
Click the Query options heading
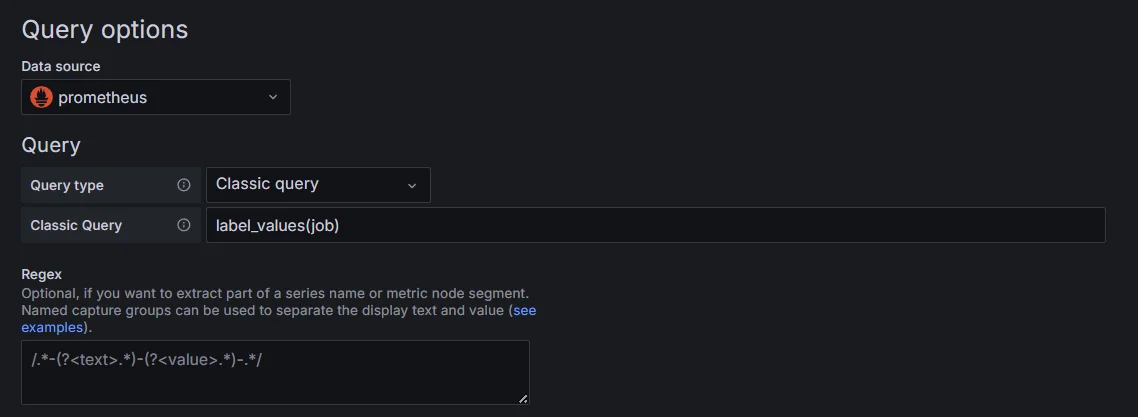pos(105,30)
